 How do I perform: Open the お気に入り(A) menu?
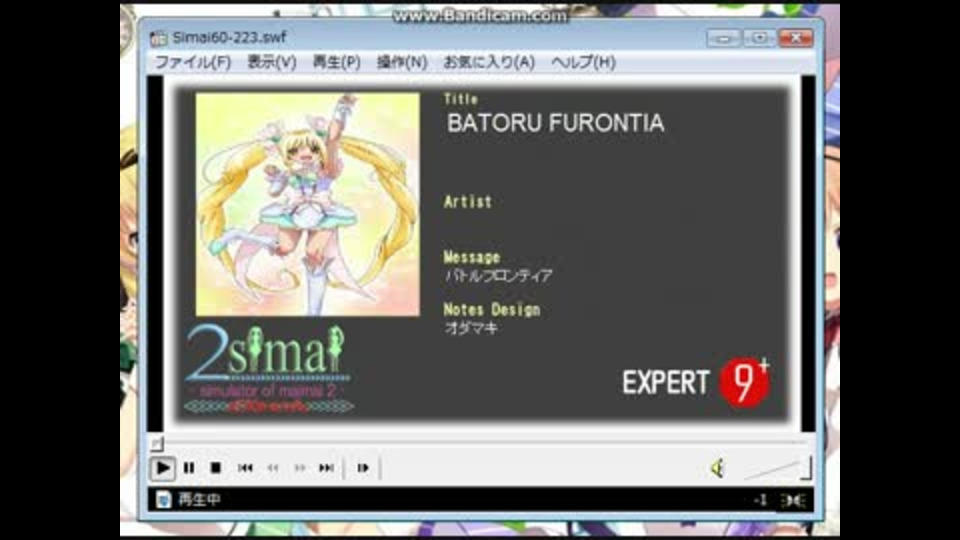point(489,62)
